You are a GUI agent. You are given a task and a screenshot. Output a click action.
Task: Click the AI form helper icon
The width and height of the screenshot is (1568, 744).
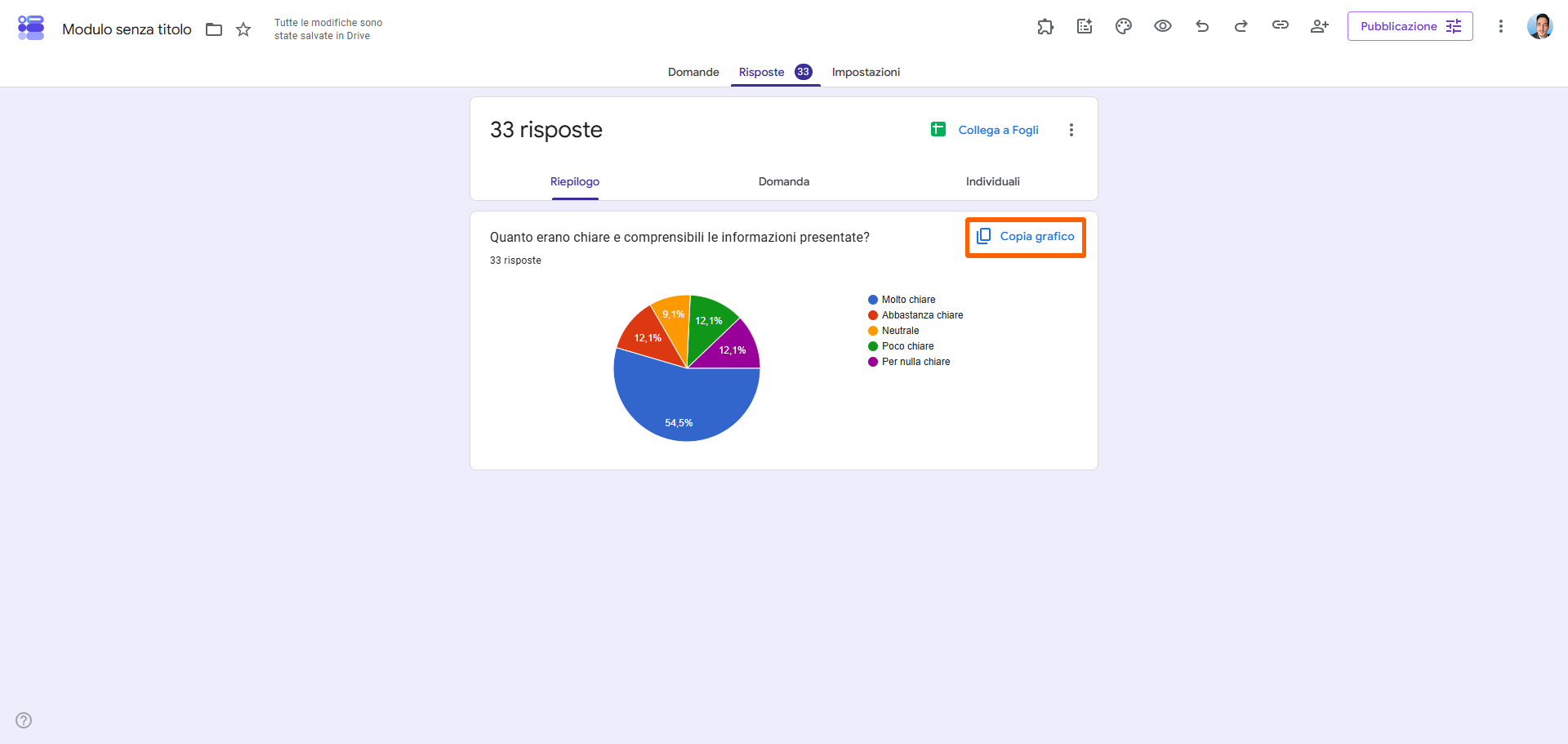point(1085,26)
